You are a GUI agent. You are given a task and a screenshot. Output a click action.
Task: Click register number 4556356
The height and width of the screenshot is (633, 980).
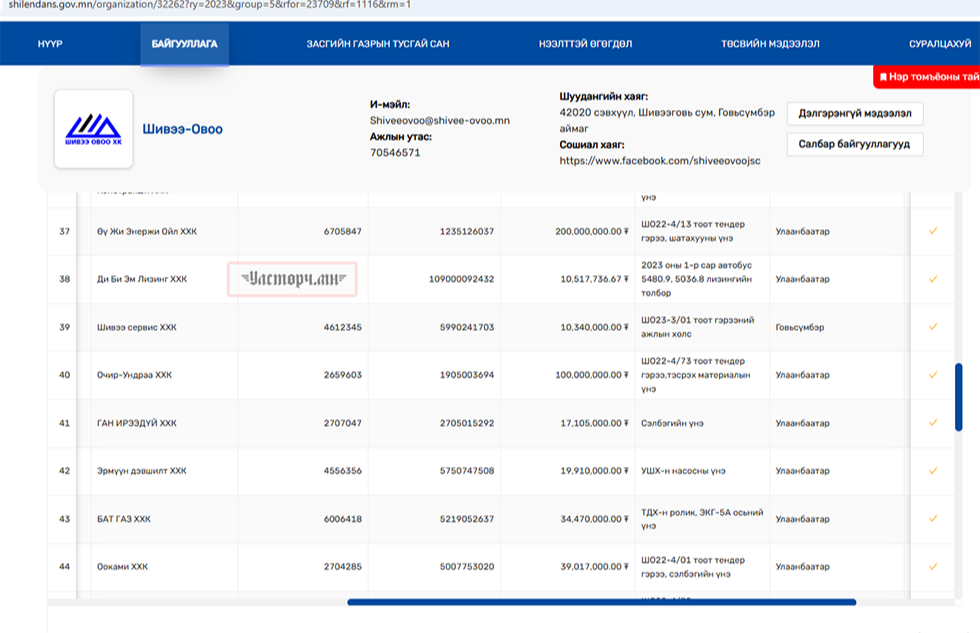pyautogui.click(x=342, y=471)
